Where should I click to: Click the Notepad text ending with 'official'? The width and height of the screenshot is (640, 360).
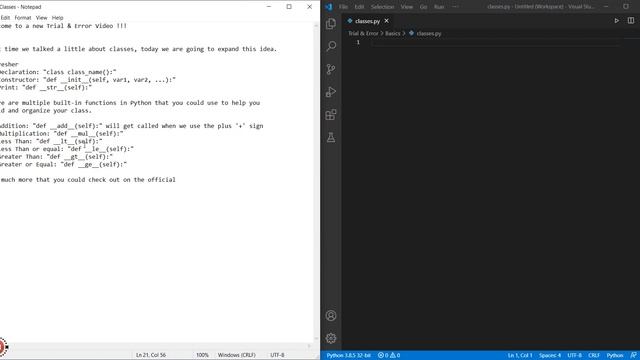[88, 180]
